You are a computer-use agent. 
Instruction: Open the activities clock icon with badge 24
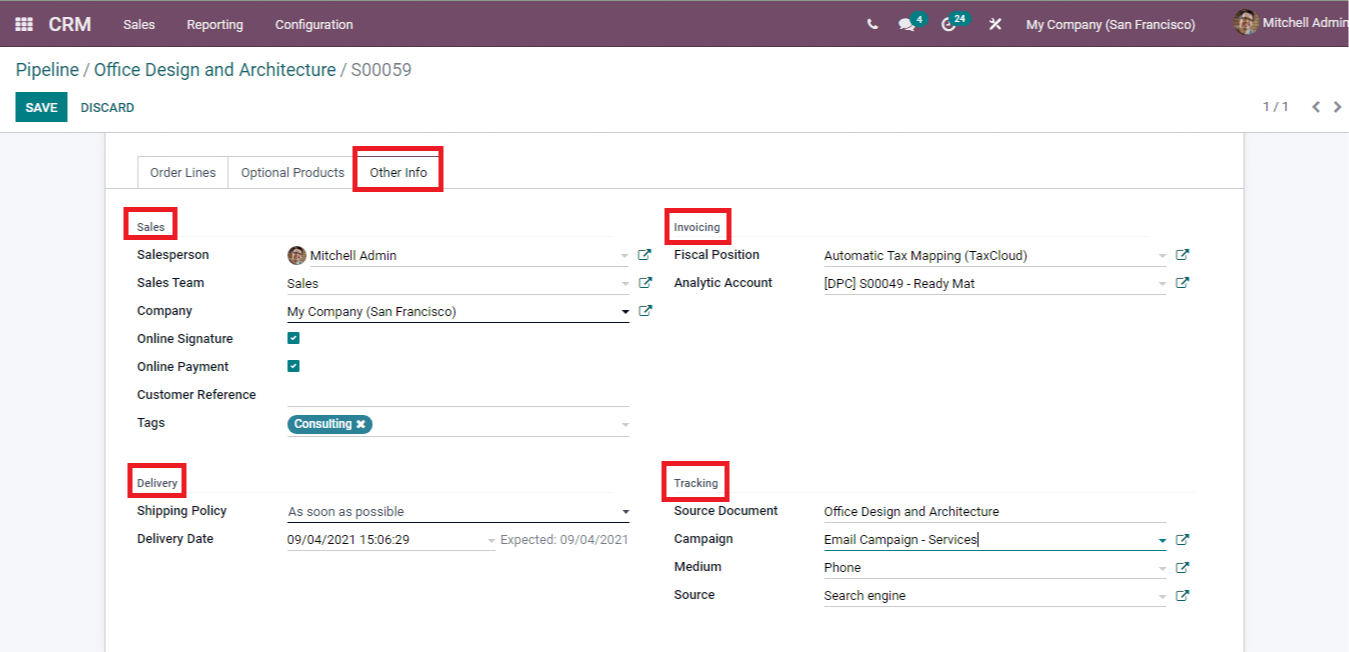949,24
